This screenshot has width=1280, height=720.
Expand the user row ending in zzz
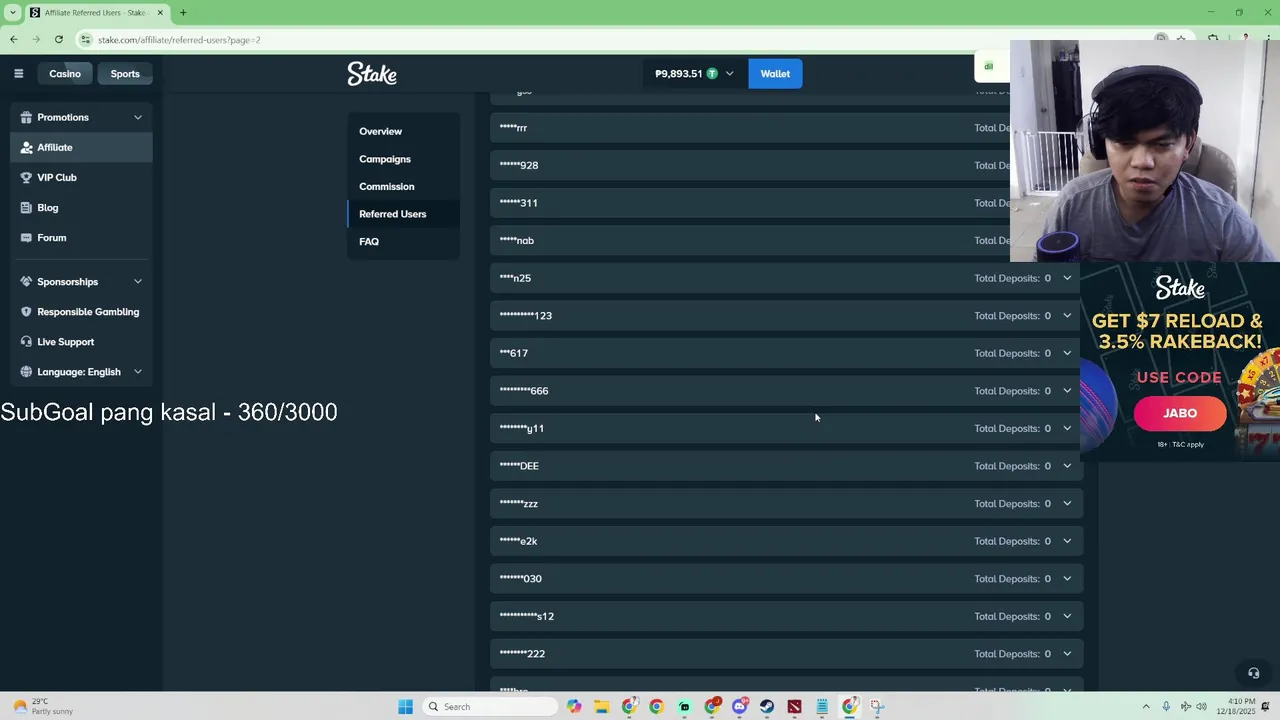tap(1067, 503)
